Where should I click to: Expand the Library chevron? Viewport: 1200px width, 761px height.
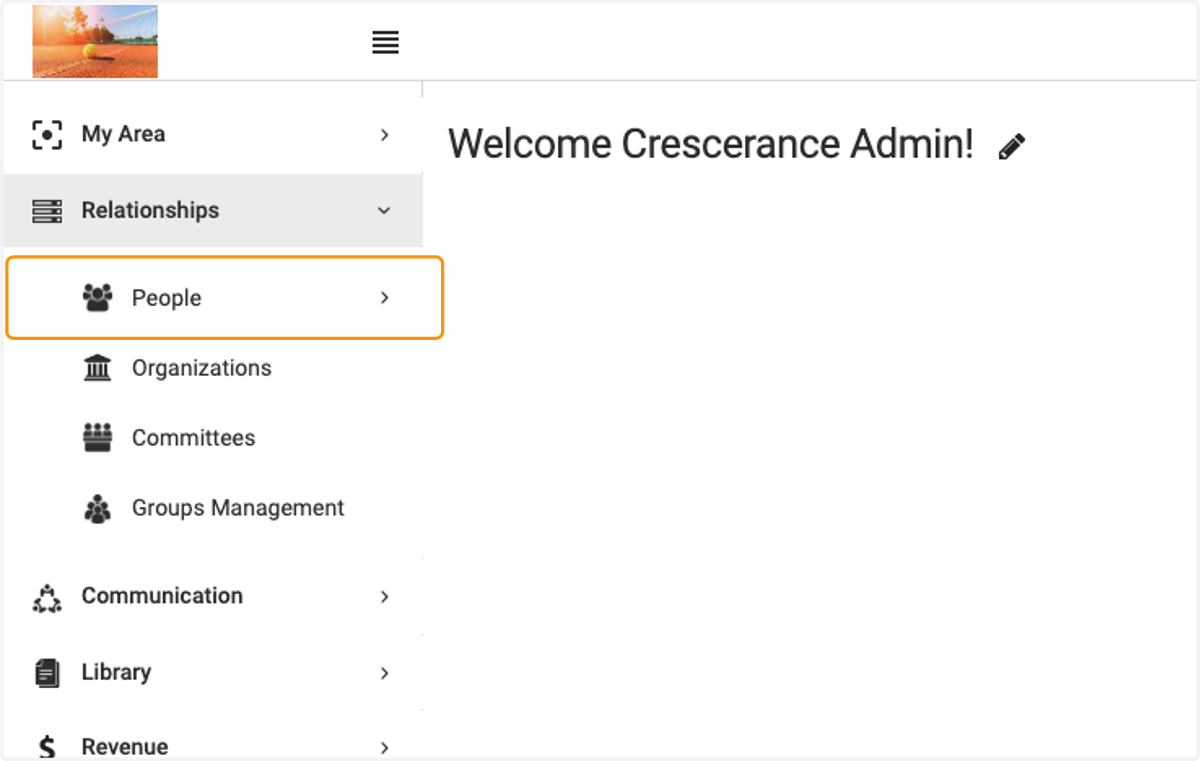[x=385, y=673]
